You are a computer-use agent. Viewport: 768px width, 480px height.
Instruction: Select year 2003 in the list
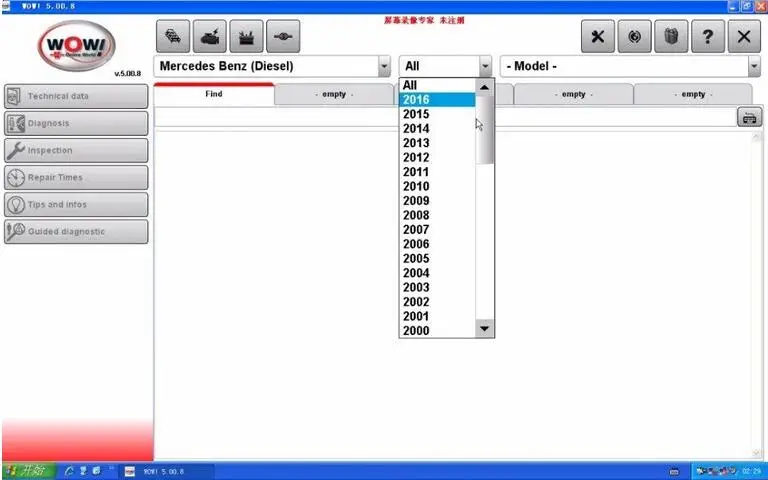point(437,288)
